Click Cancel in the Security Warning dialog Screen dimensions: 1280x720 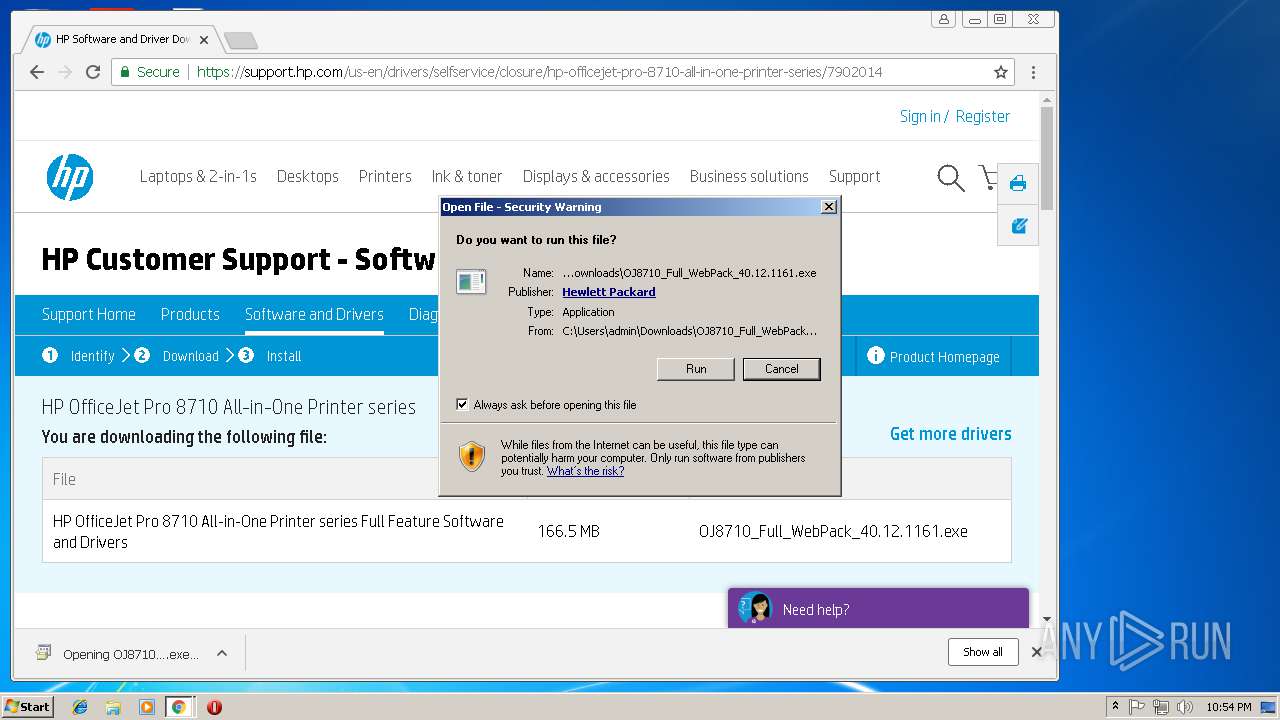point(782,369)
